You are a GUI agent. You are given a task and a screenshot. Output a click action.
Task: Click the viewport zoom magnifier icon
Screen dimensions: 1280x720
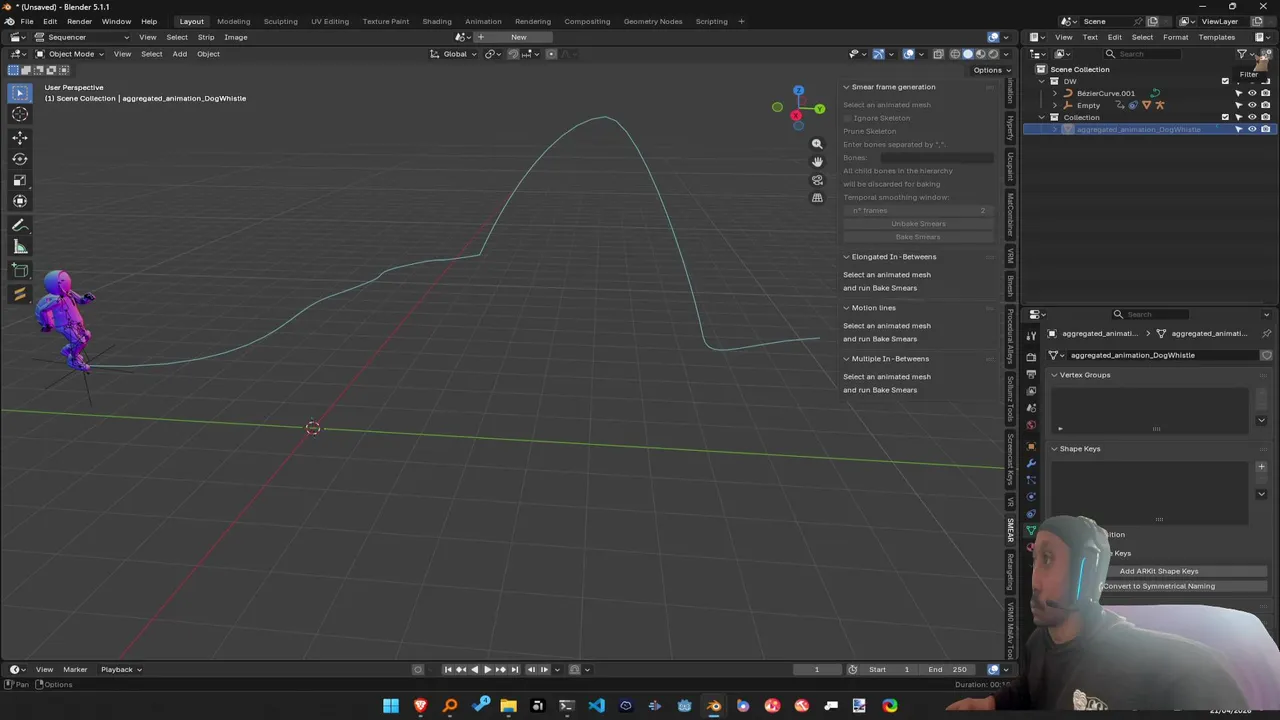click(x=817, y=144)
